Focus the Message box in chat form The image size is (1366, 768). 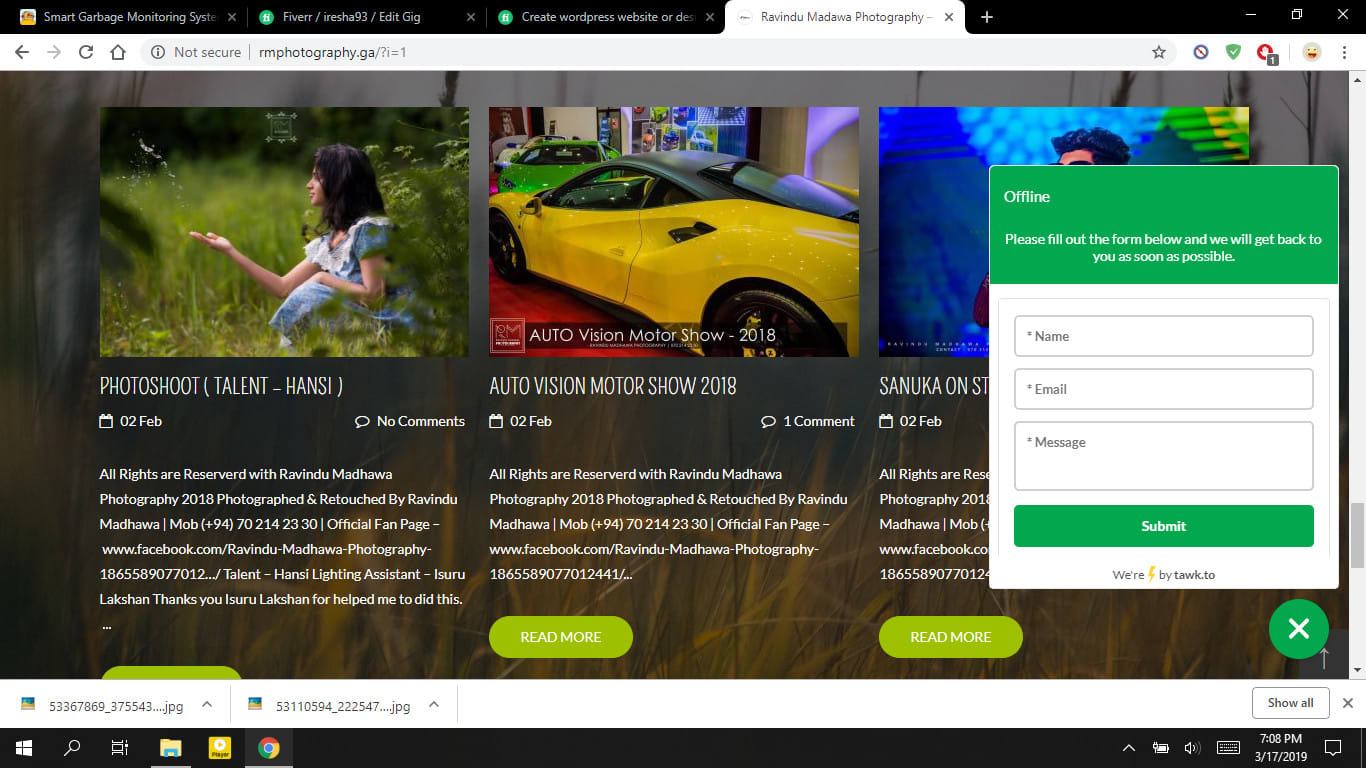pyautogui.click(x=1163, y=456)
